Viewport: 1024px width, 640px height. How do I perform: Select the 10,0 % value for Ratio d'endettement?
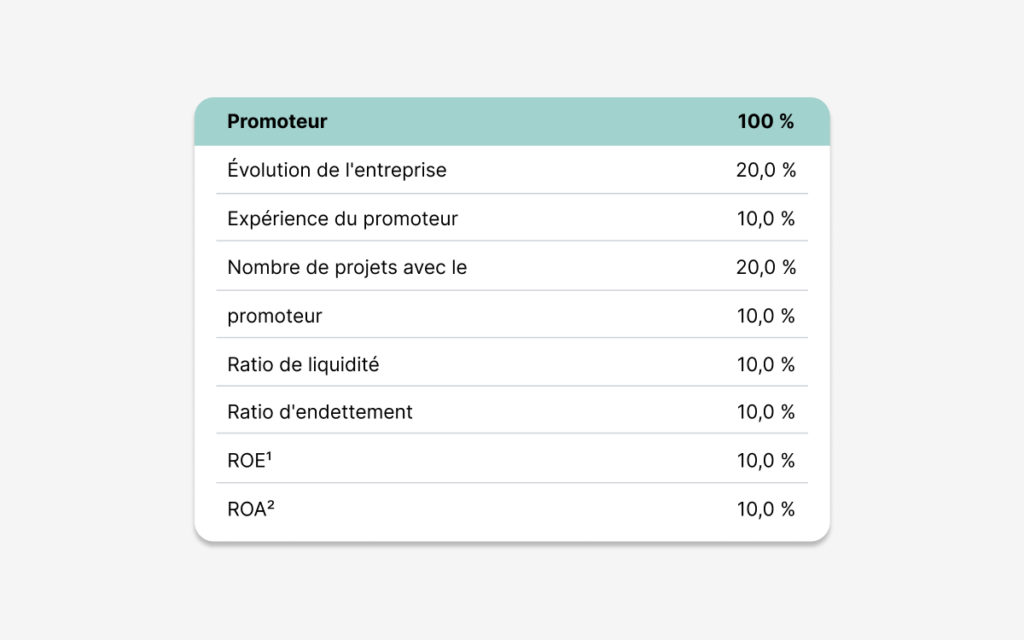coord(766,412)
